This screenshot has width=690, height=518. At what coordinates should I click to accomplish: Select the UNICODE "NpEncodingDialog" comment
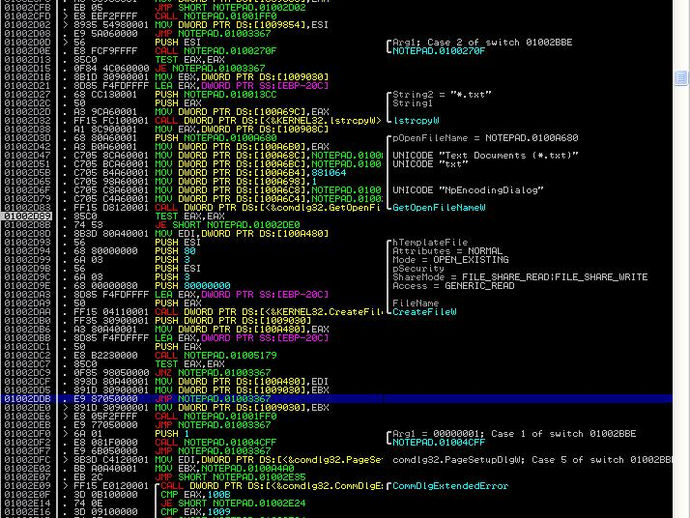468,190
